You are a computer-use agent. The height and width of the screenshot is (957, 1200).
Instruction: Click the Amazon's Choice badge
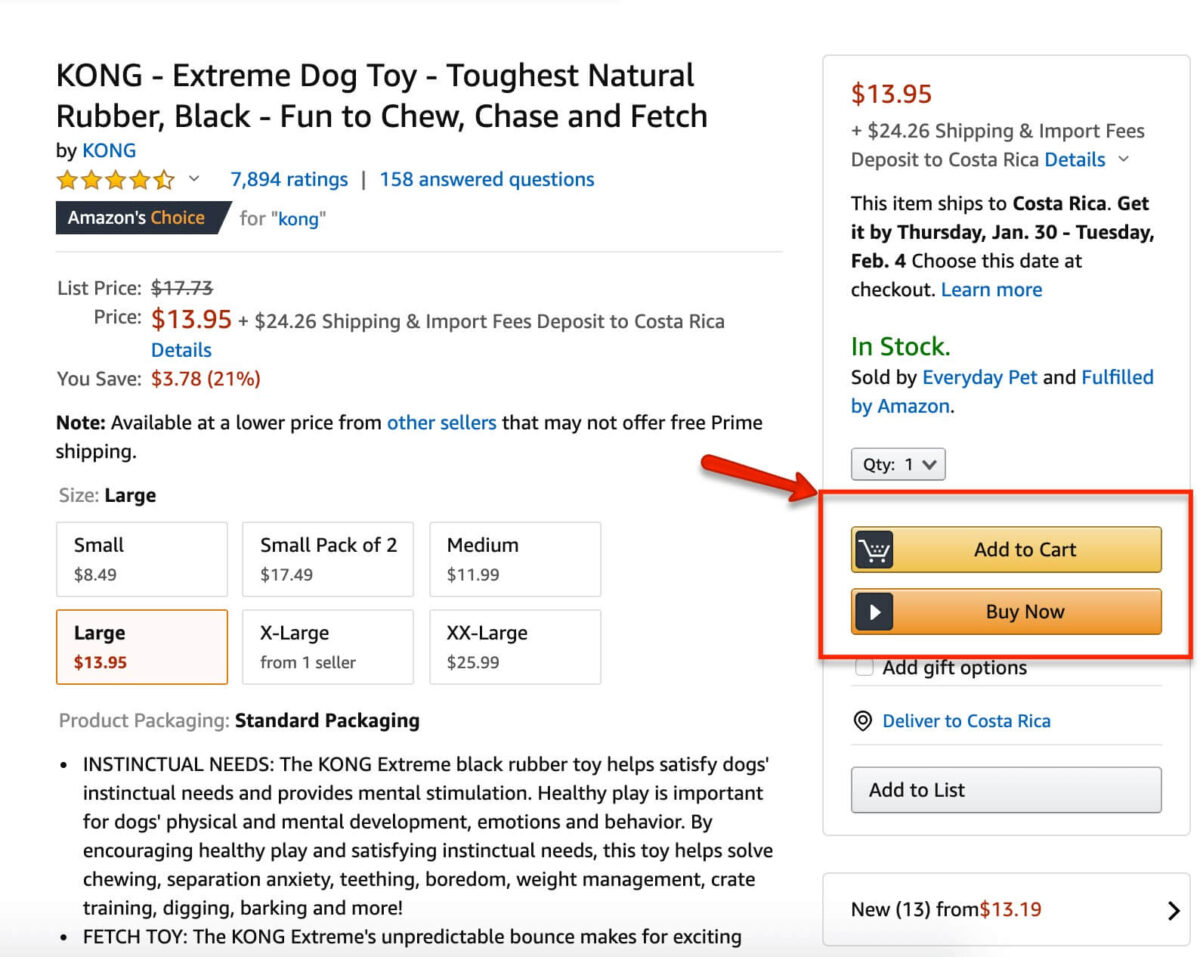click(138, 217)
